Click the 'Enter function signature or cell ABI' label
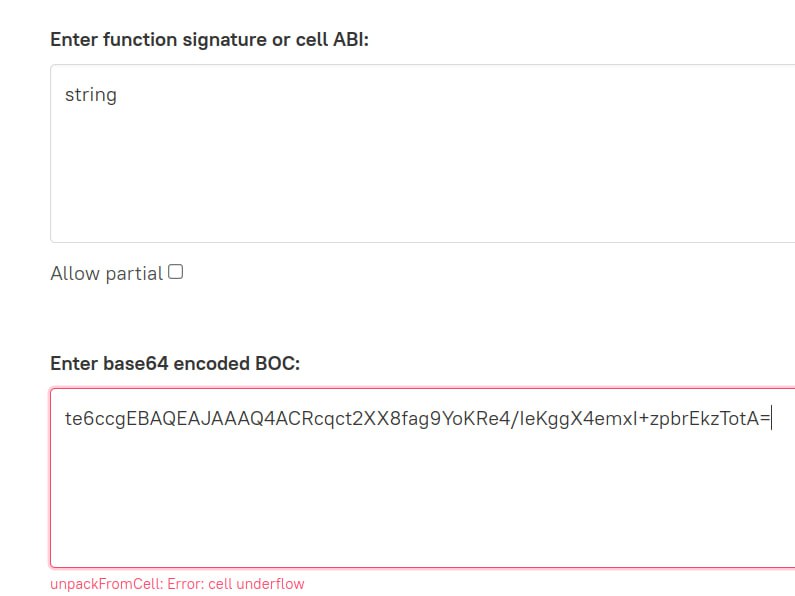The width and height of the screenshot is (795, 596). (209, 40)
